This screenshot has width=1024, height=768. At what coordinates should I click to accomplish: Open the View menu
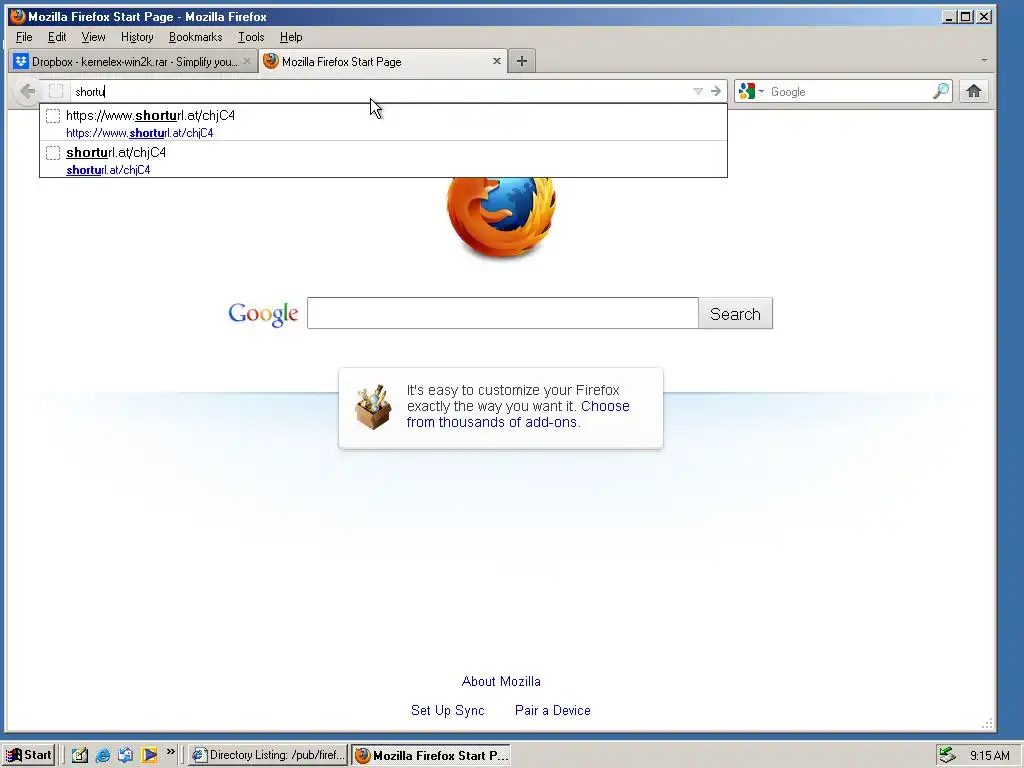click(x=93, y=37)
